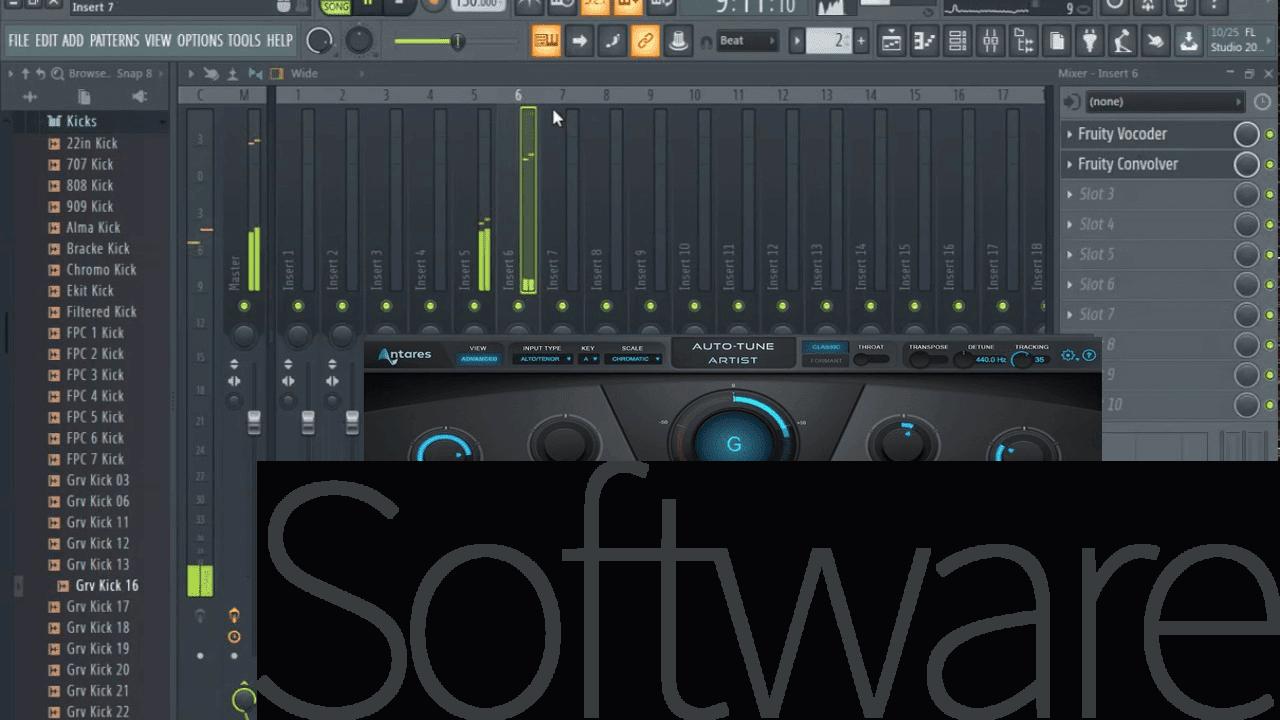Open the Mixer view icon
Viewport: 1280px width, 720px height.
[x=991, y=41]
